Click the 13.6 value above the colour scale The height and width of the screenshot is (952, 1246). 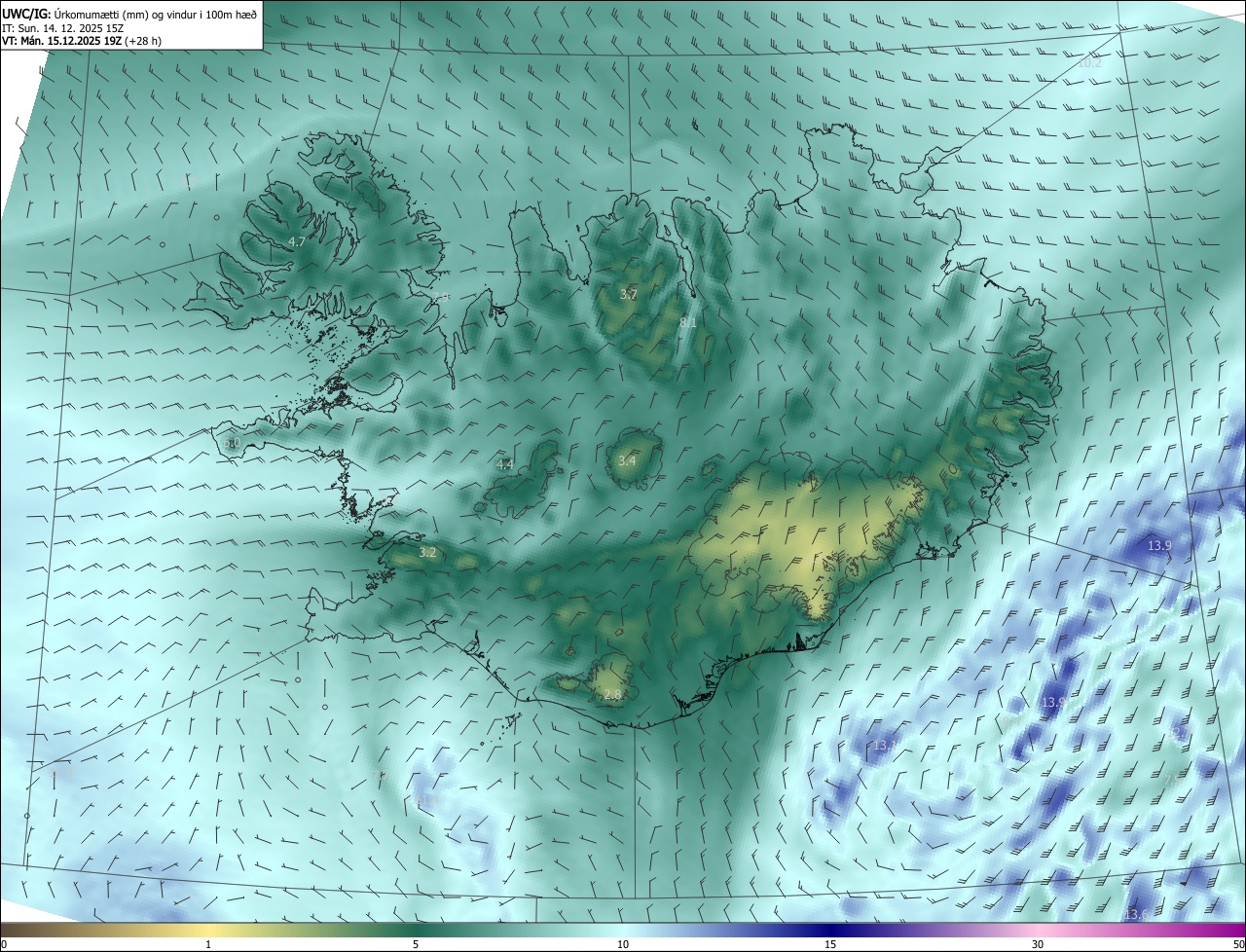(1135, 915)
